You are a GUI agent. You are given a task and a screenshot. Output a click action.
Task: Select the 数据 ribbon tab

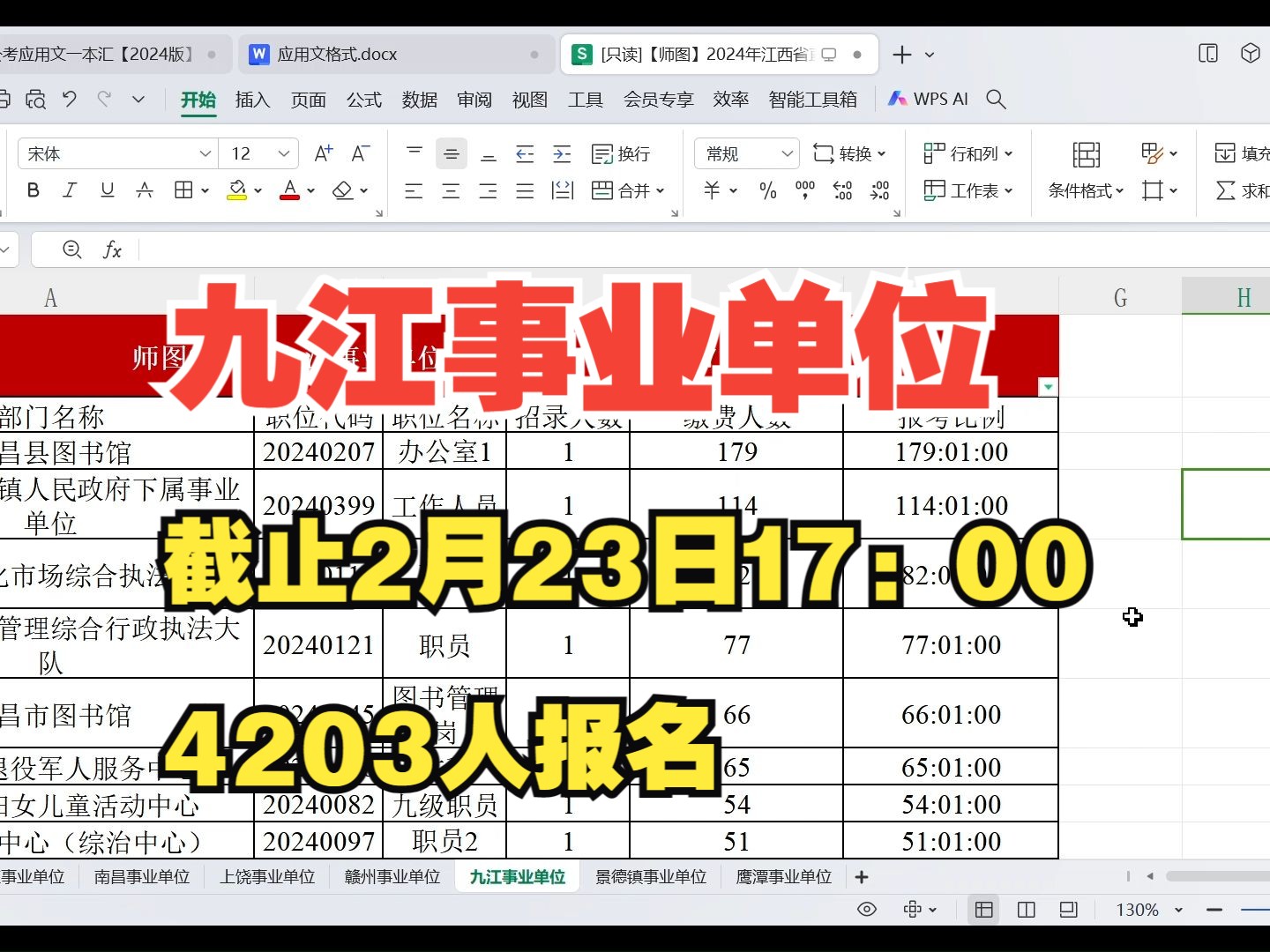[420, 100]
